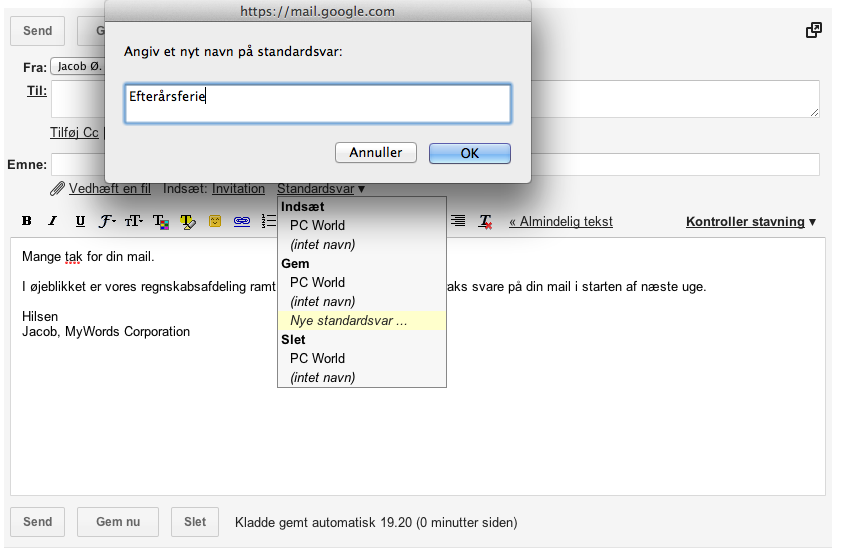Pop out the compose window icon

(x=814, y=30)
